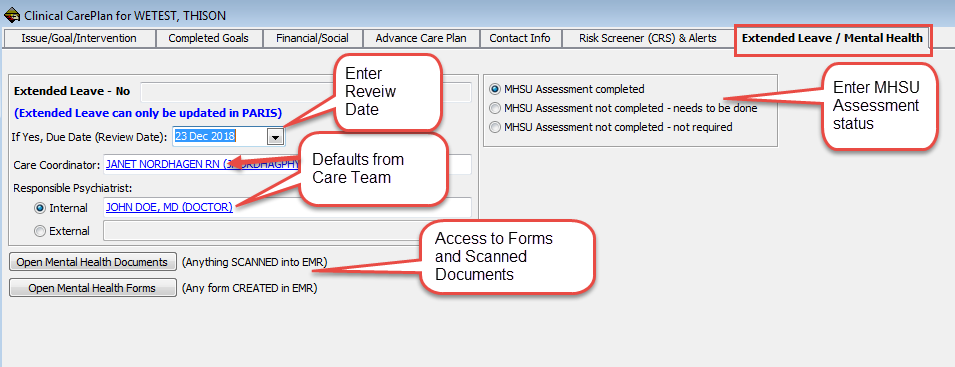Choose MHSU Assessment completed option
This screenshot has width=955, height=367.
(495, 89)
